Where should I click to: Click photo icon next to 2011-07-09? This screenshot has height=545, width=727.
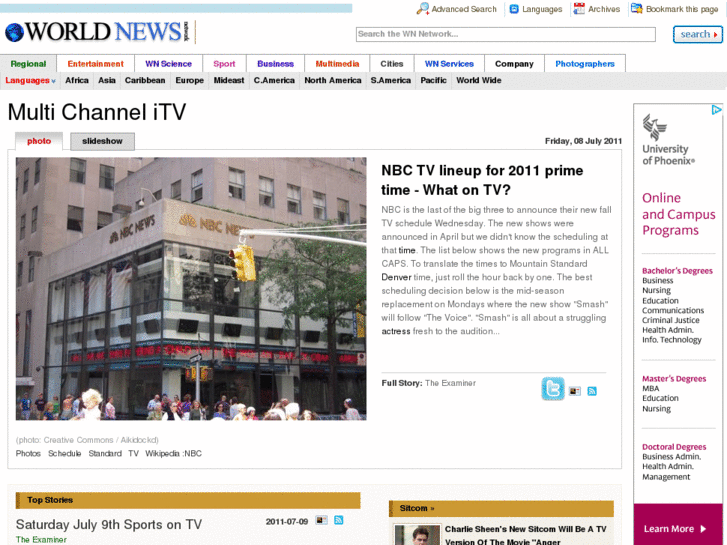pyautogui.click(x=321, y=520)
